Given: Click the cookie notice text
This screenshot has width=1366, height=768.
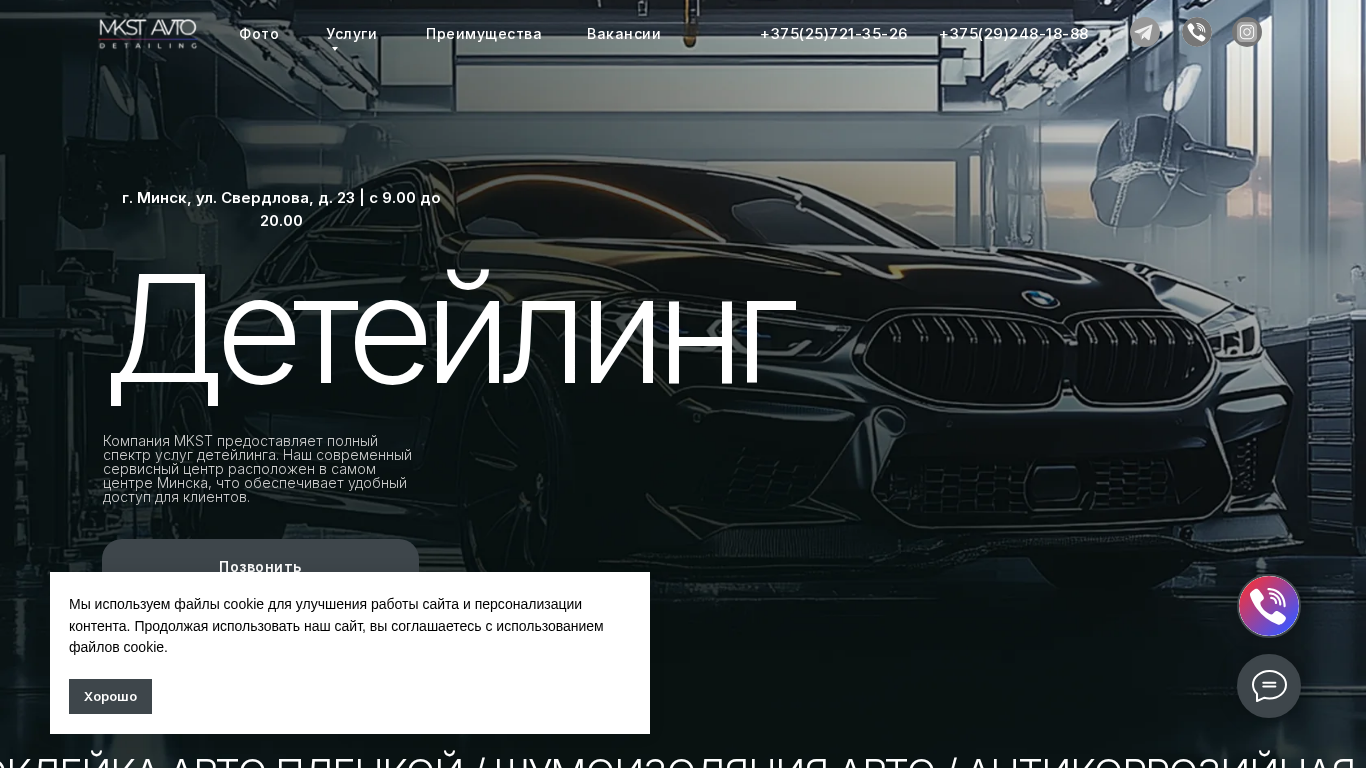Looking at the screenshot, I should [336, 625].
